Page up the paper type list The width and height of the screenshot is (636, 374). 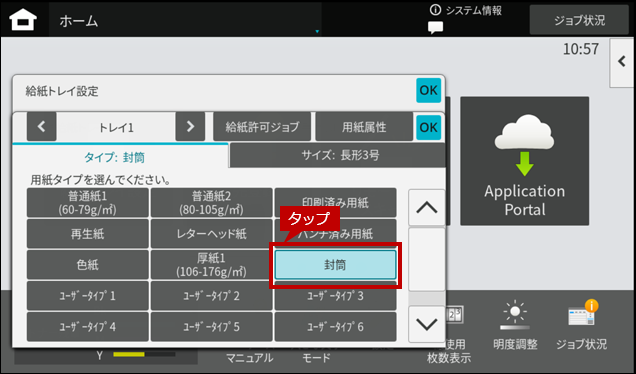(x=427, y=207)
